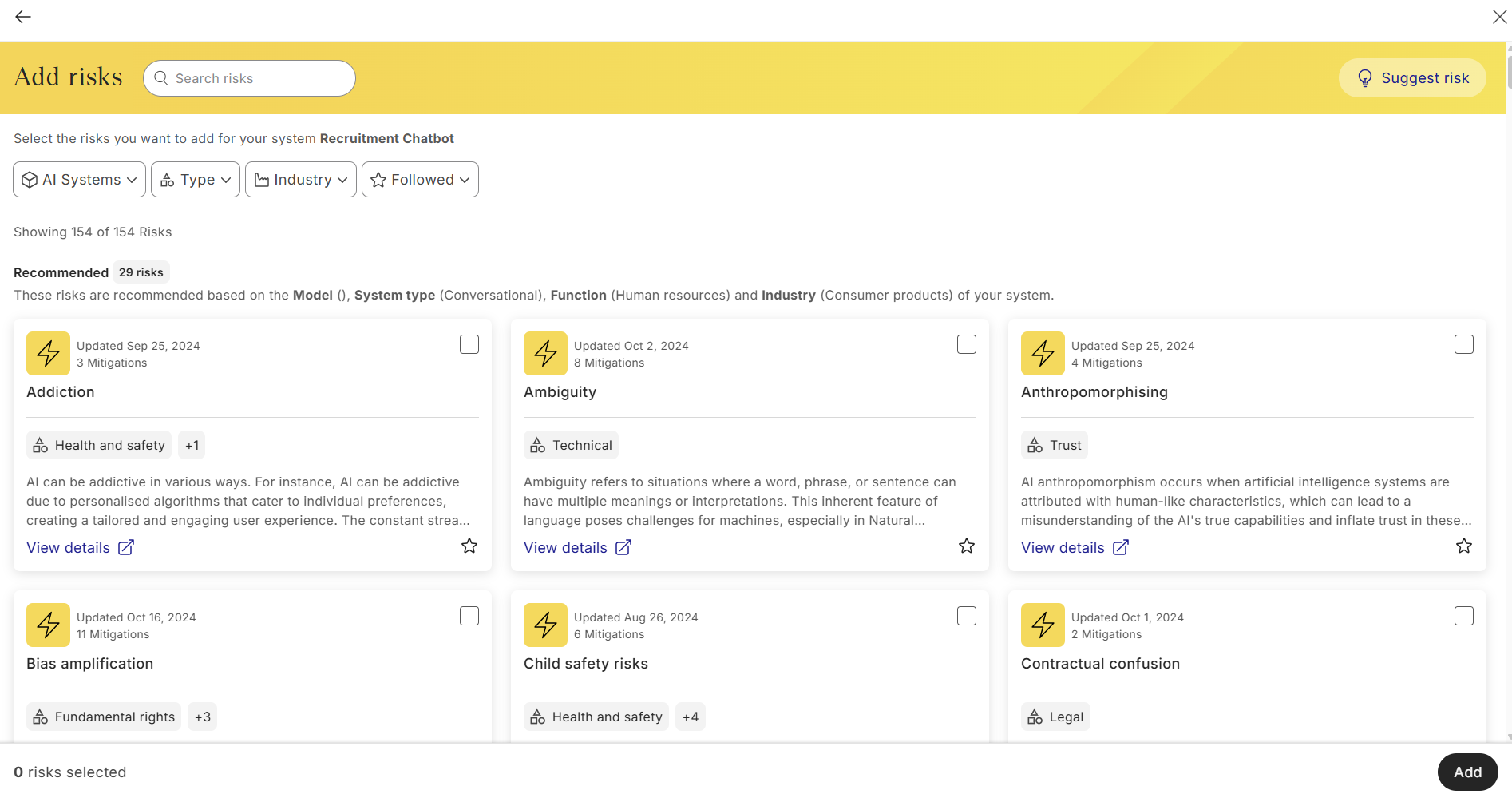
Task: Click the +3 tag on Bias amplification
Action: click(203, 717)
